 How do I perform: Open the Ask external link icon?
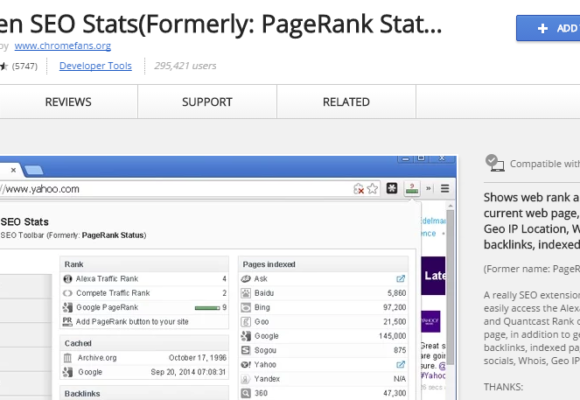[x=401, y=279]
